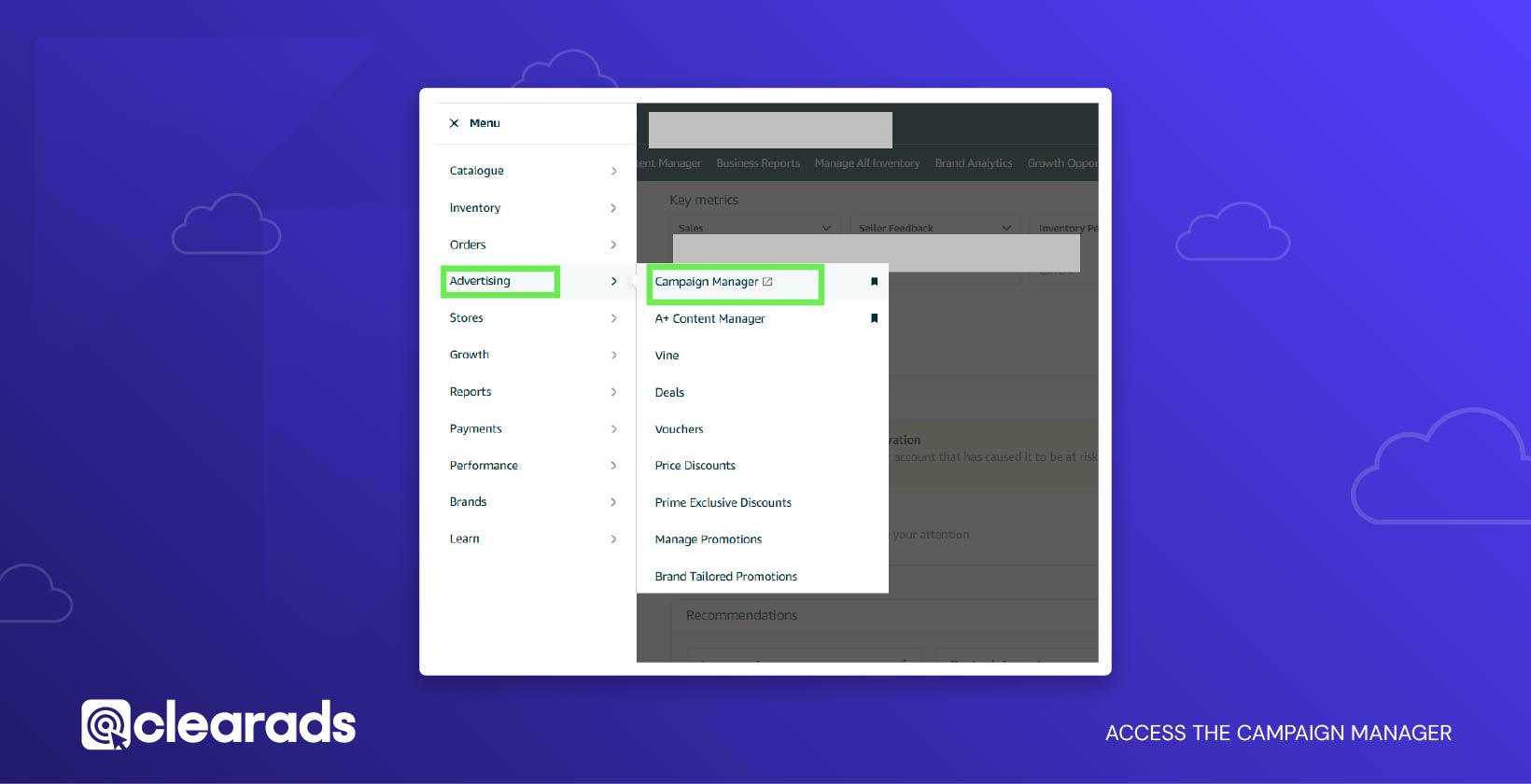This screenshot has width=1531, height=784.
Task: Open the Seller Feedback dropdown
Action: [934, 228]
